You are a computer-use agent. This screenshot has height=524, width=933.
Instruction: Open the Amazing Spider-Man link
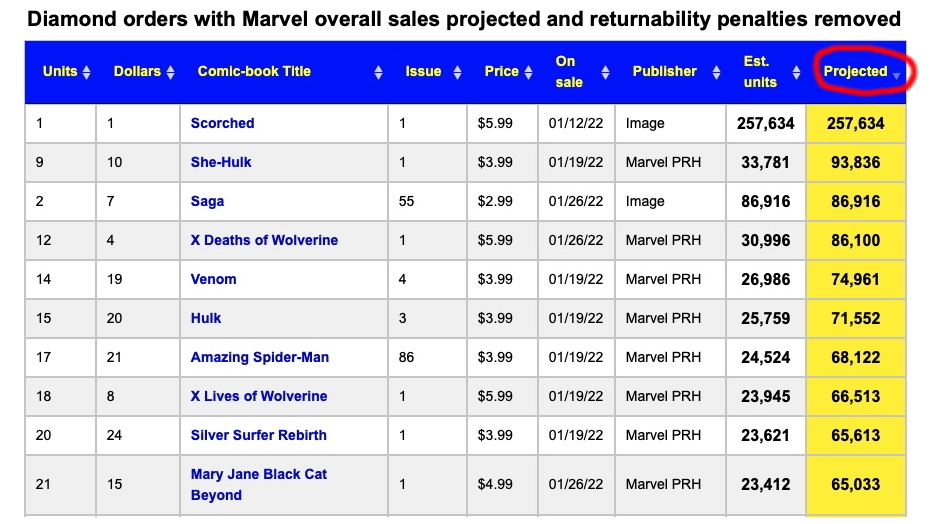click(x=260, y=357)
